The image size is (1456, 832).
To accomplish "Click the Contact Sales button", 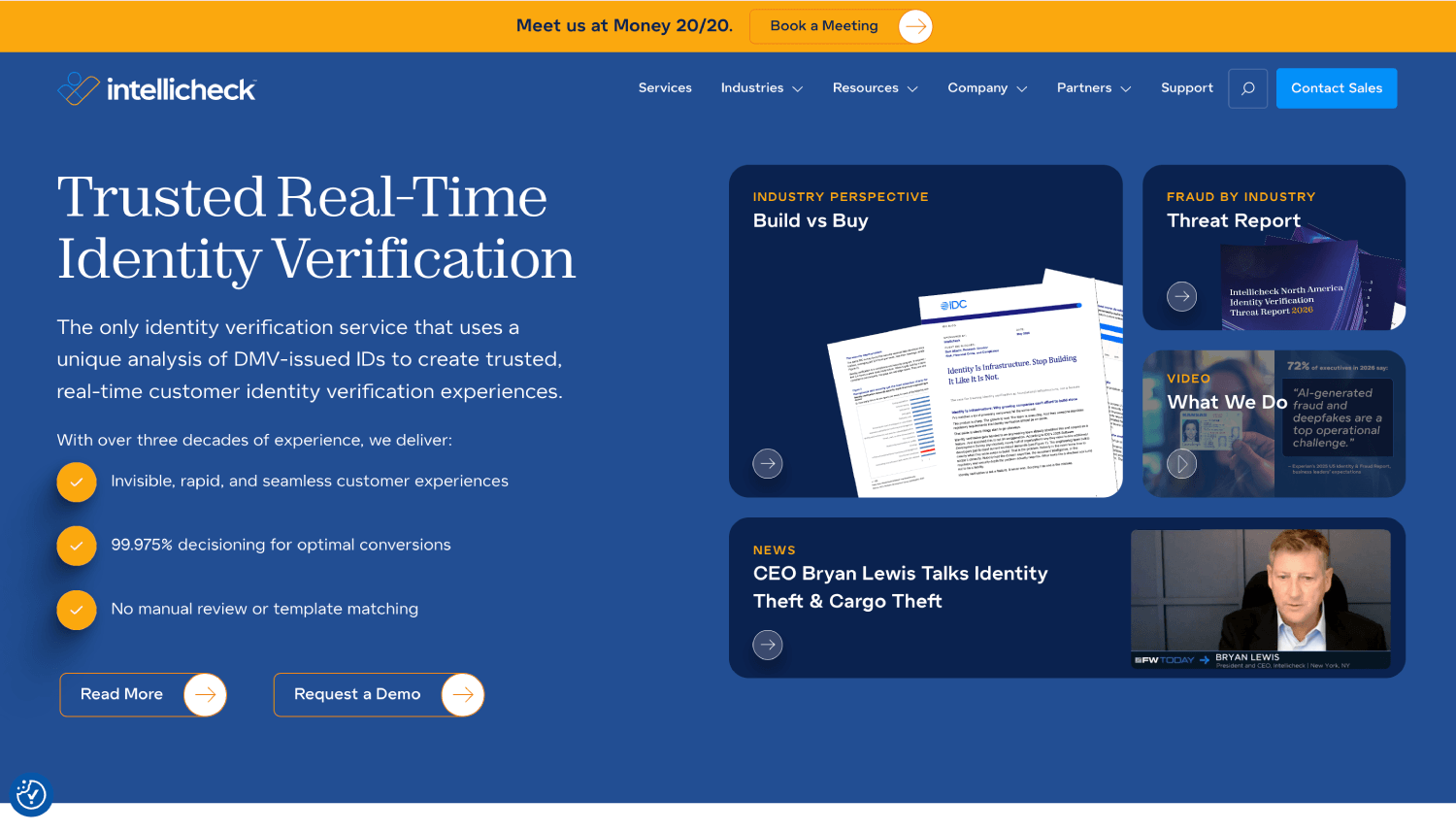I will click(1337, 88).
